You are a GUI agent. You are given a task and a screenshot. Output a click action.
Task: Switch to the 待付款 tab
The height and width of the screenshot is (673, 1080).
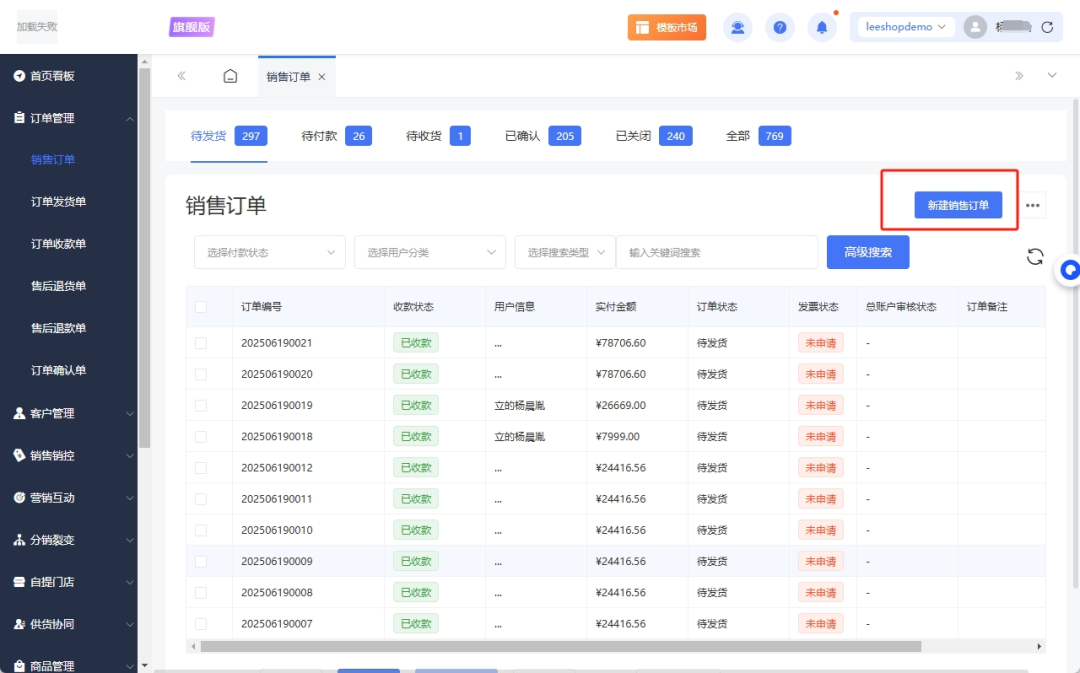319,136
